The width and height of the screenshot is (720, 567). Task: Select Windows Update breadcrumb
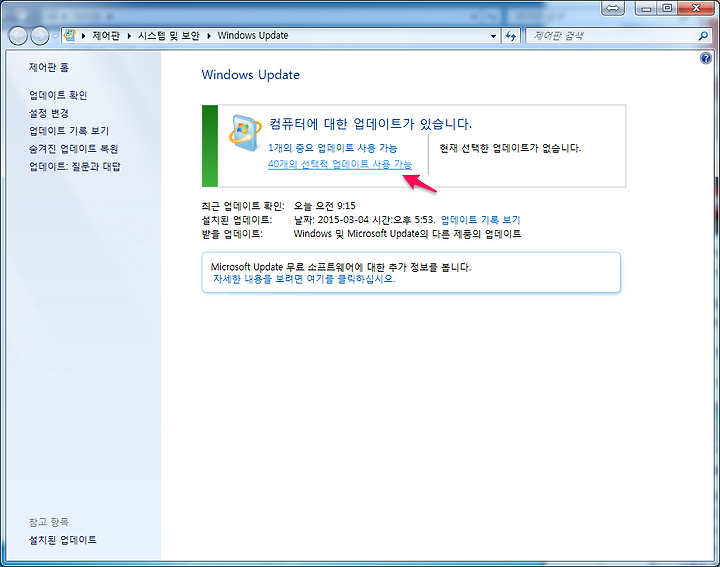point(253,35)
